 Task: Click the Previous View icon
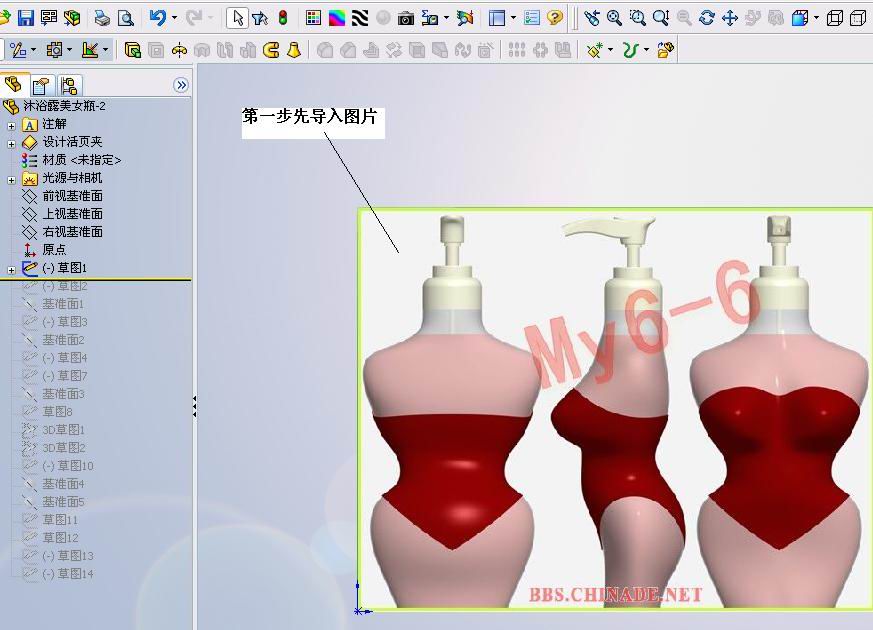click(x=592, y=18)
